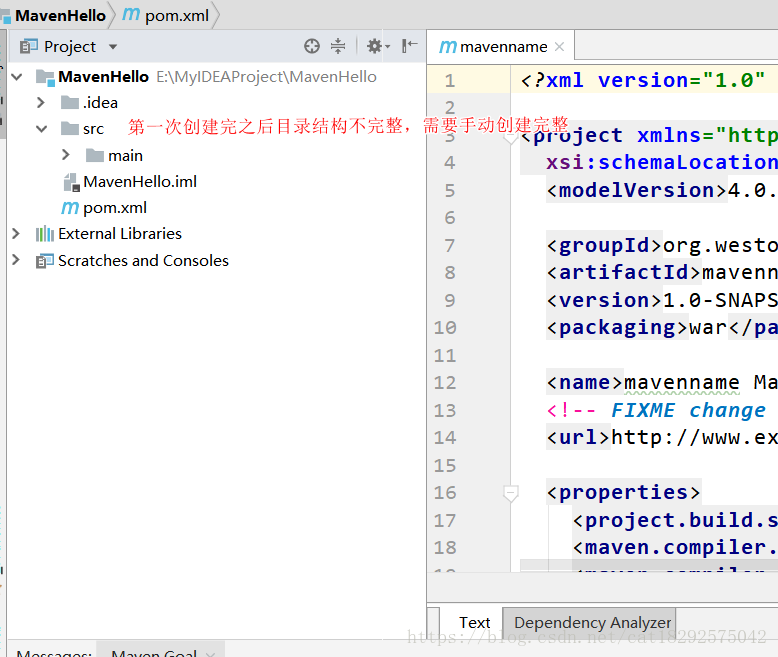Click the FIXME comment line
The height and width of the screenshot is (657, 778).
click(656, 410)
